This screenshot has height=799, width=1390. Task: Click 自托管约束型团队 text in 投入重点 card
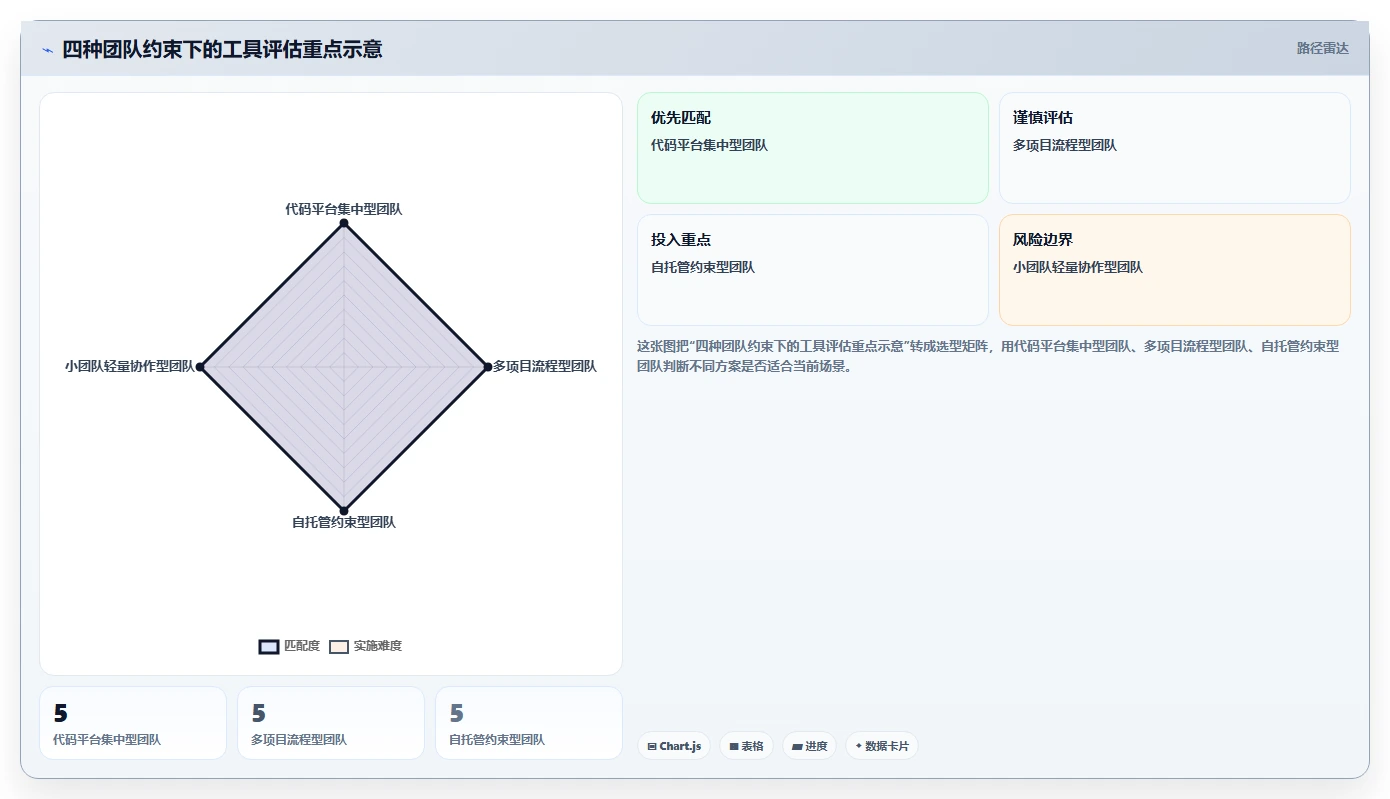pos(703,267)
